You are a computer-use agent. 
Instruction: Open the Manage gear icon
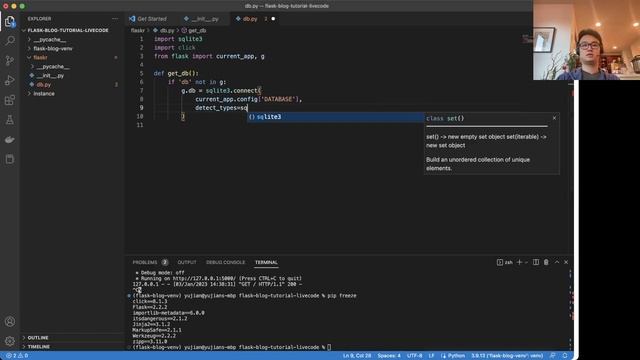10,341
